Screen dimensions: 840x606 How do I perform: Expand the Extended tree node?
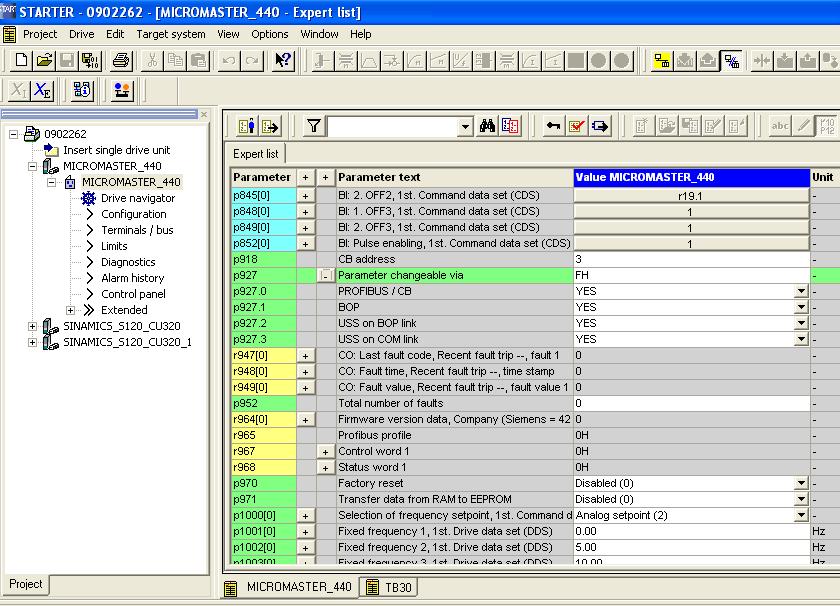(x=70, y=310)
